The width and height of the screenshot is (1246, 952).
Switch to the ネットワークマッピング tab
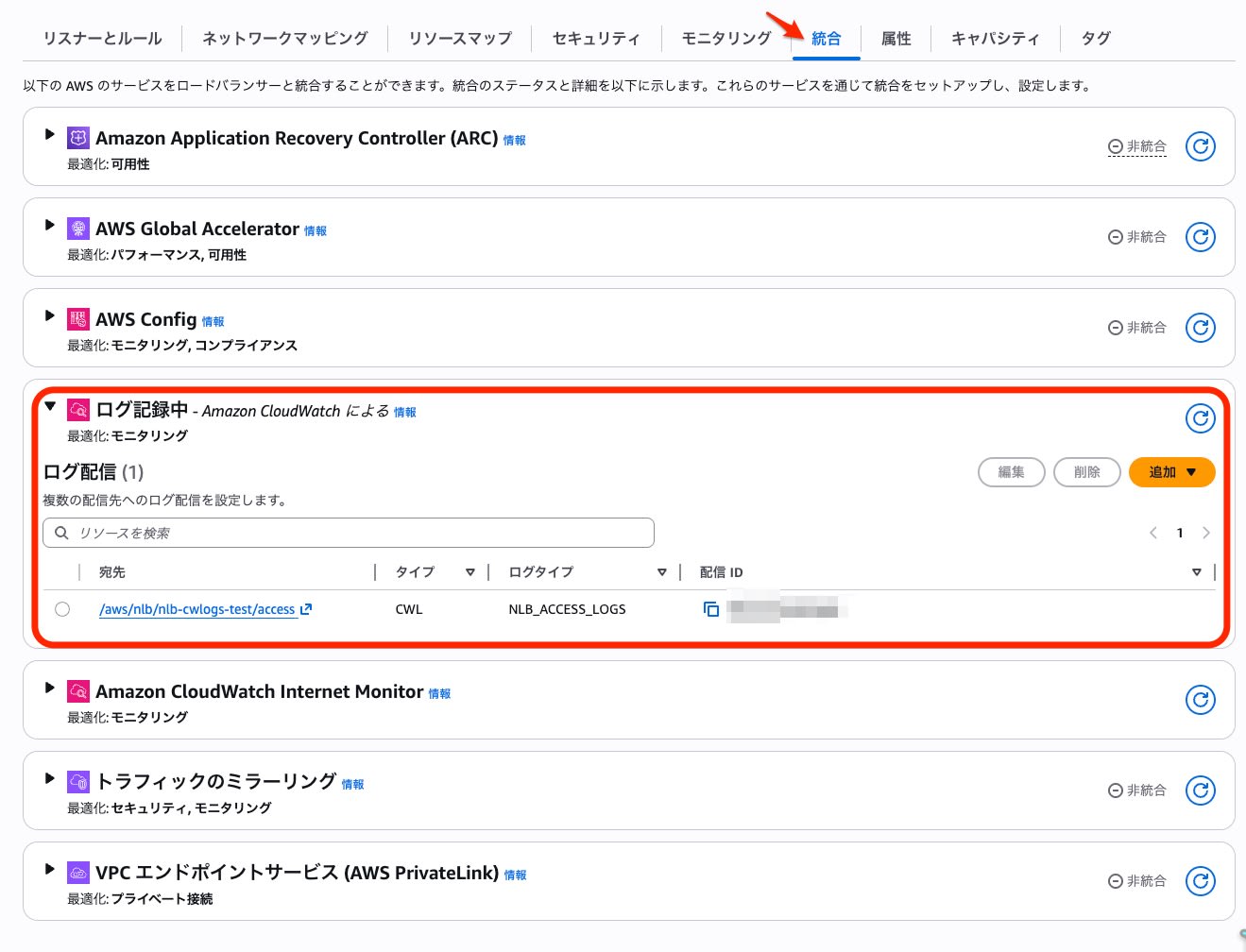[x=284, y=39]
